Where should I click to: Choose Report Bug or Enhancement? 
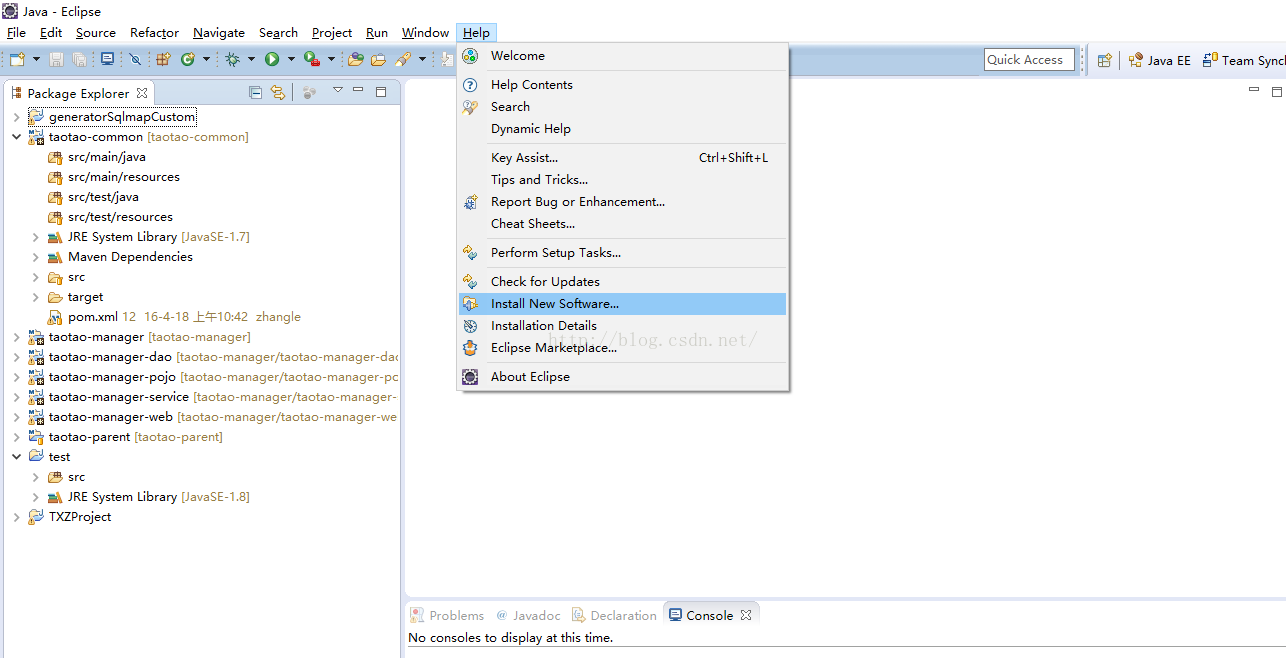tap(622, 202)
